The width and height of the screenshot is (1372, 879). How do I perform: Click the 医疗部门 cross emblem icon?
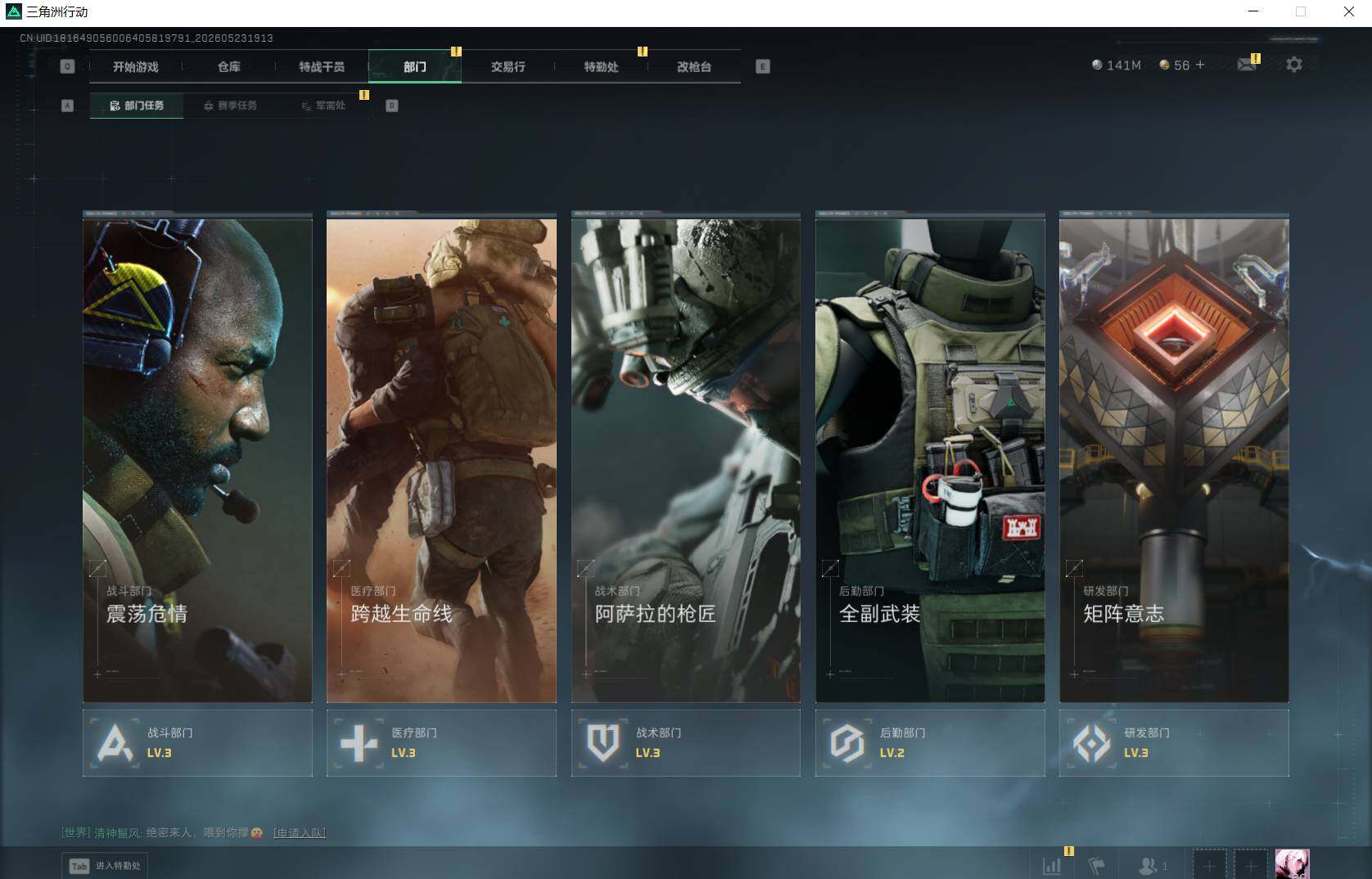(359, 743)
